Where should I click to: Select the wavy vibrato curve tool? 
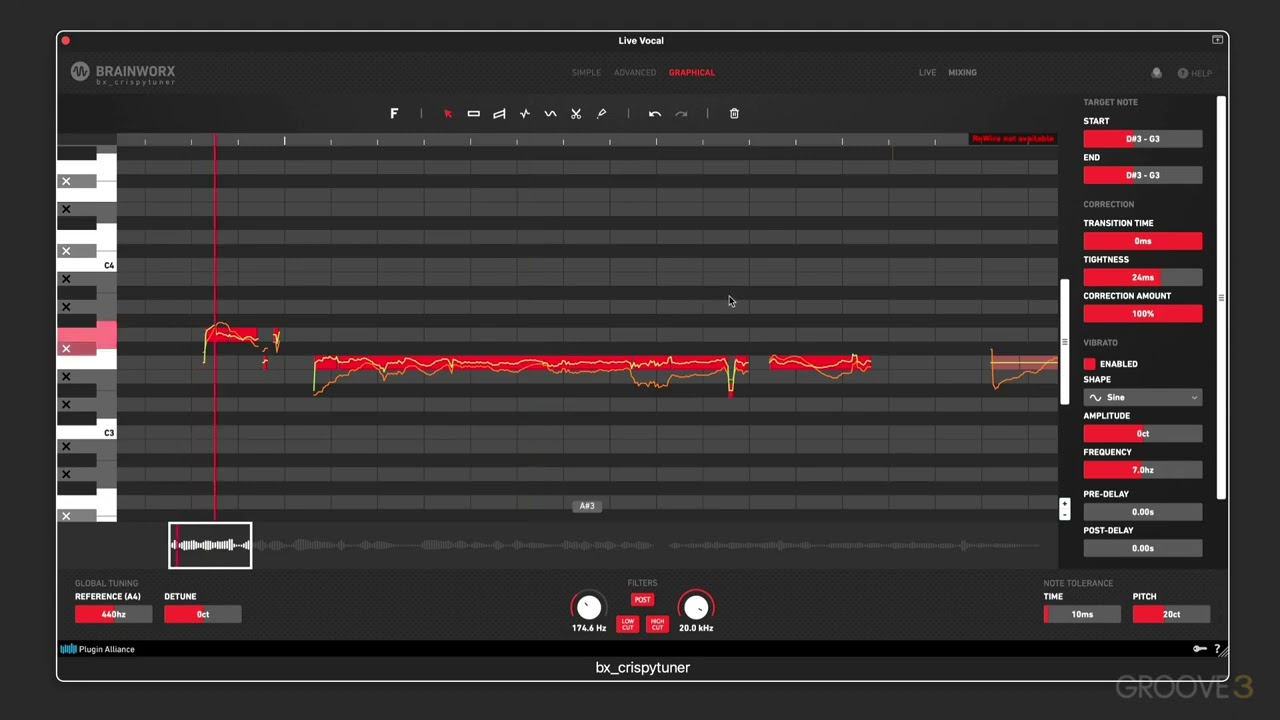[550, 114]
